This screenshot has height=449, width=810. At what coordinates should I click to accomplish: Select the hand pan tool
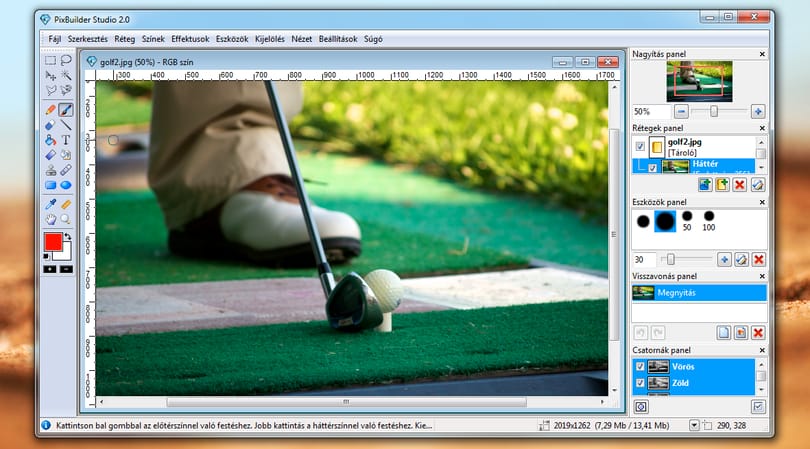[50, 220]
